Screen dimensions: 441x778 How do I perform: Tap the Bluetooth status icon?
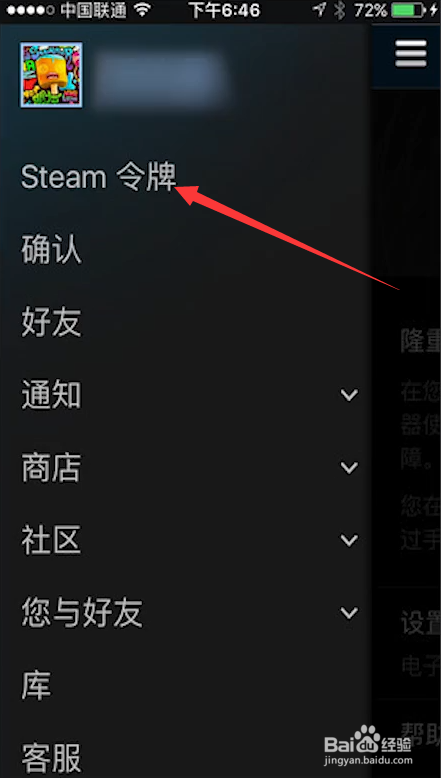click(340, 10)
